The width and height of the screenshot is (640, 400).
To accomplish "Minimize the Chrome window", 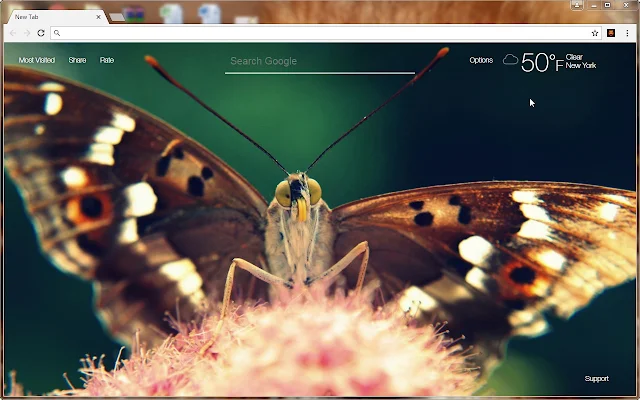I will click(593, 5).
